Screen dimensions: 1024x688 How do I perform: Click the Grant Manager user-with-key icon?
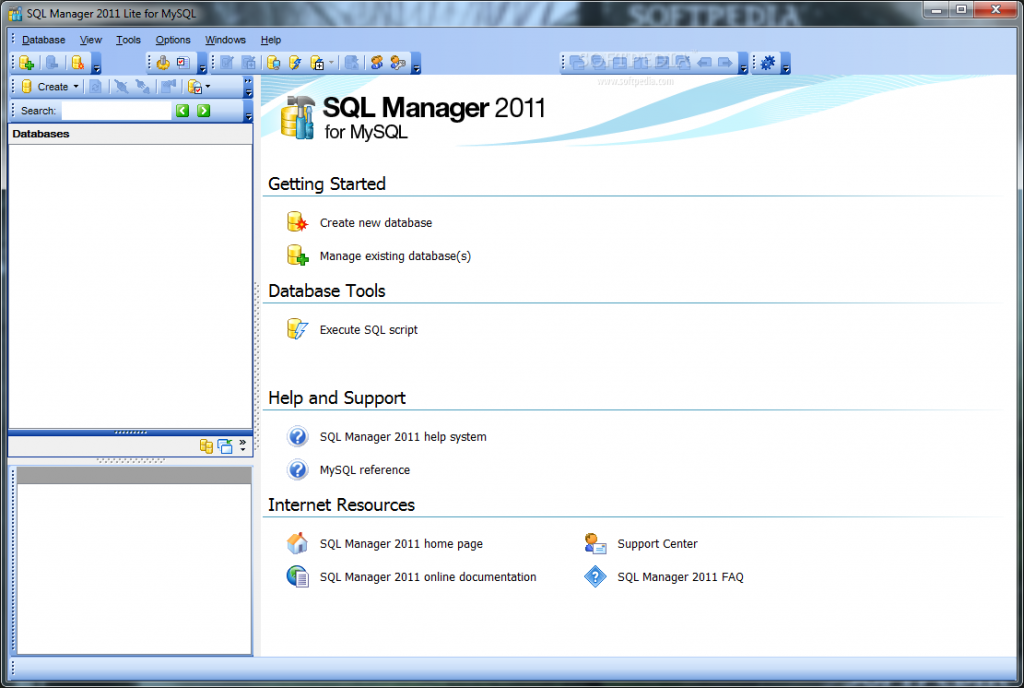(398, 63)
